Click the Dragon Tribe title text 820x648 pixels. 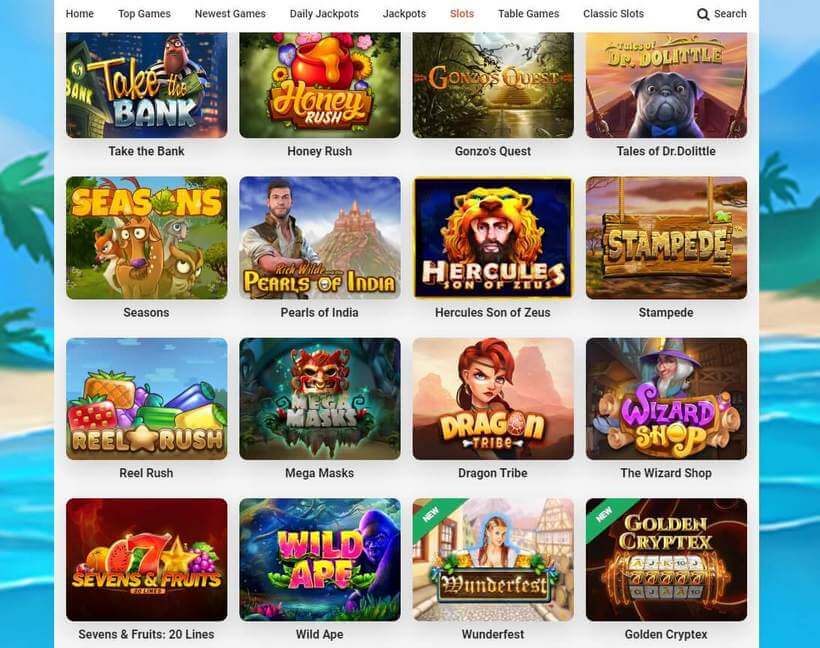493,473
